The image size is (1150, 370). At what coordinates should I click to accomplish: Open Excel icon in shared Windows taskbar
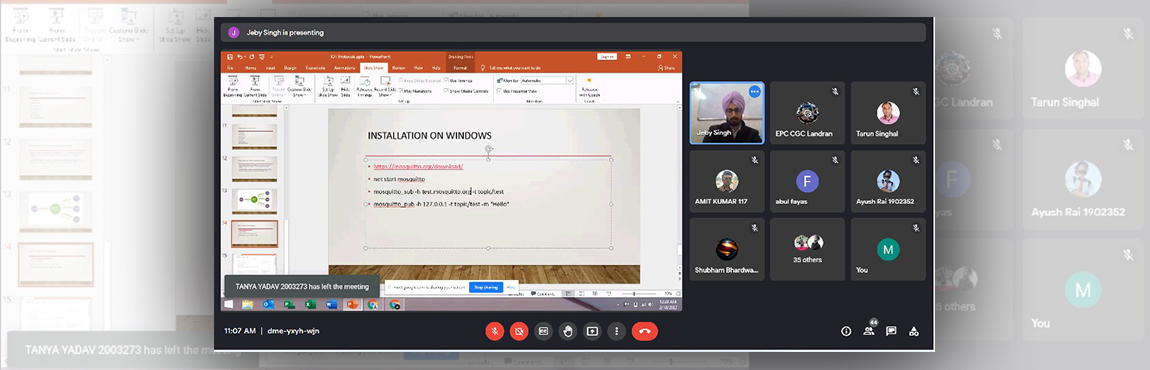click(310, 305)
